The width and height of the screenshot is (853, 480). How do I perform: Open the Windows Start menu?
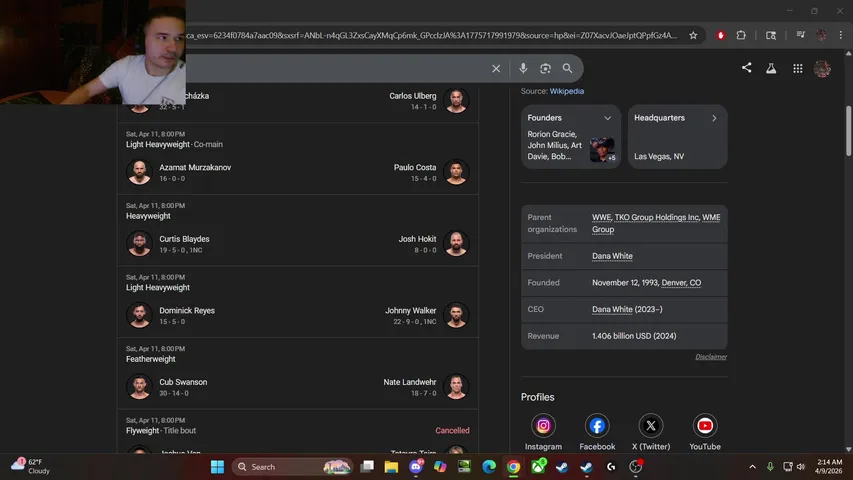coord(217,467)
